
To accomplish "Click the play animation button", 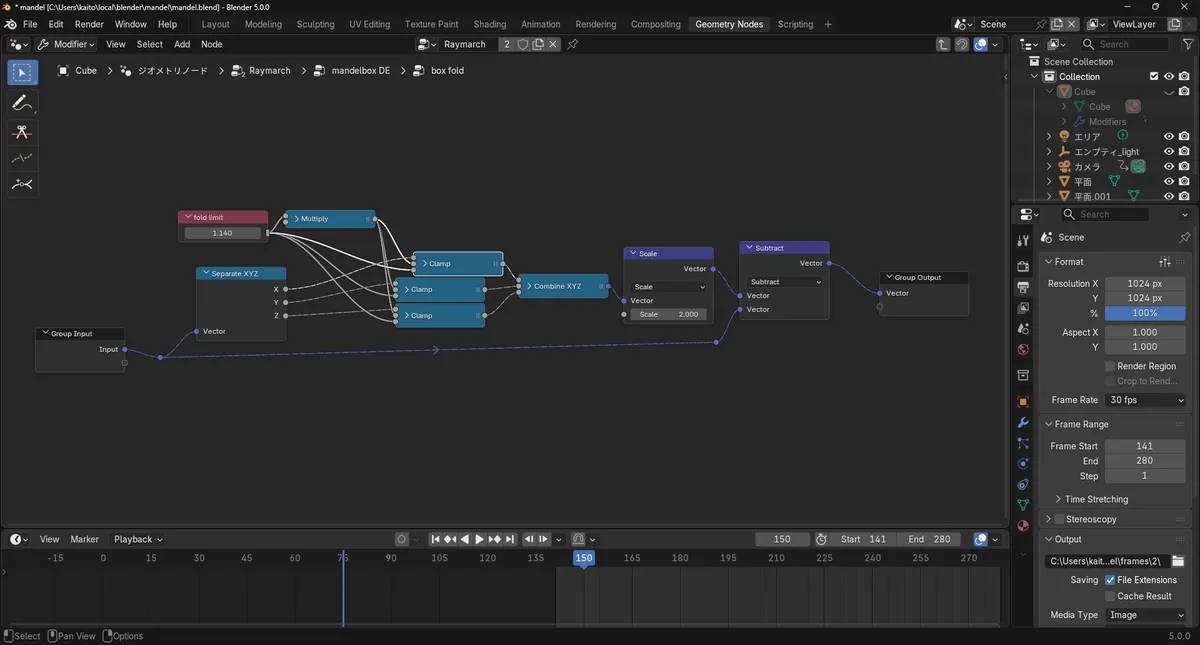I will coord(479,539).
